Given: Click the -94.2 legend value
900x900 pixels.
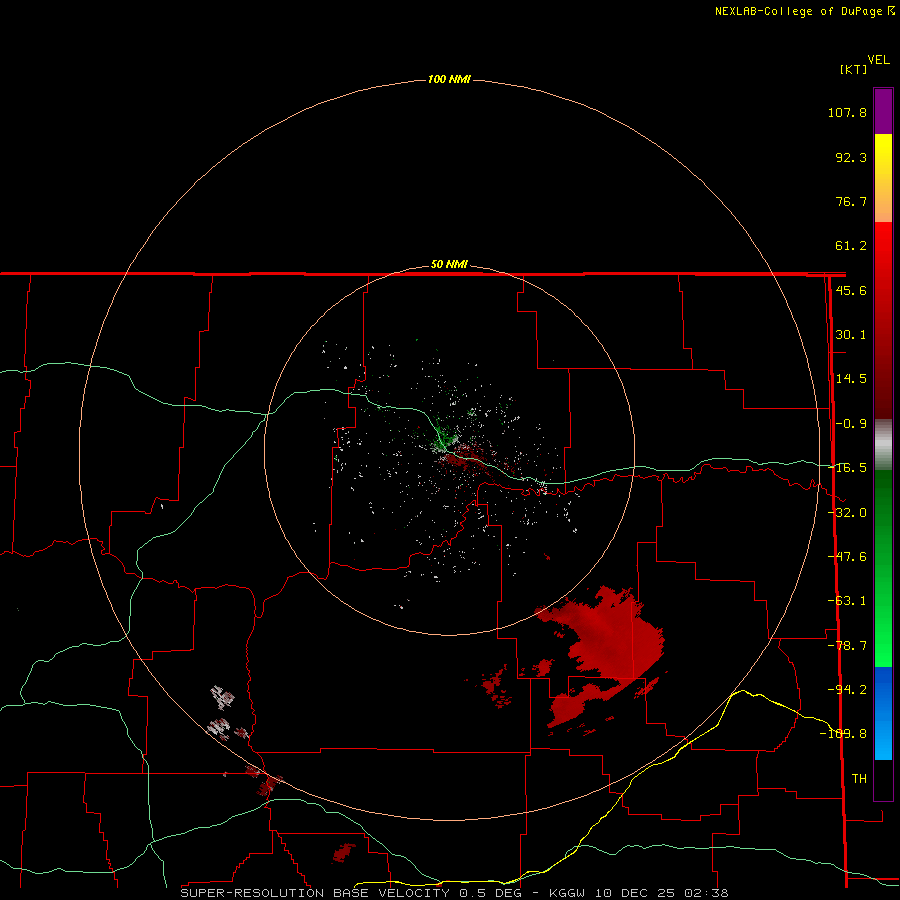Looking at the screenshot, I should pyautogui.click(x=847, y=689).
